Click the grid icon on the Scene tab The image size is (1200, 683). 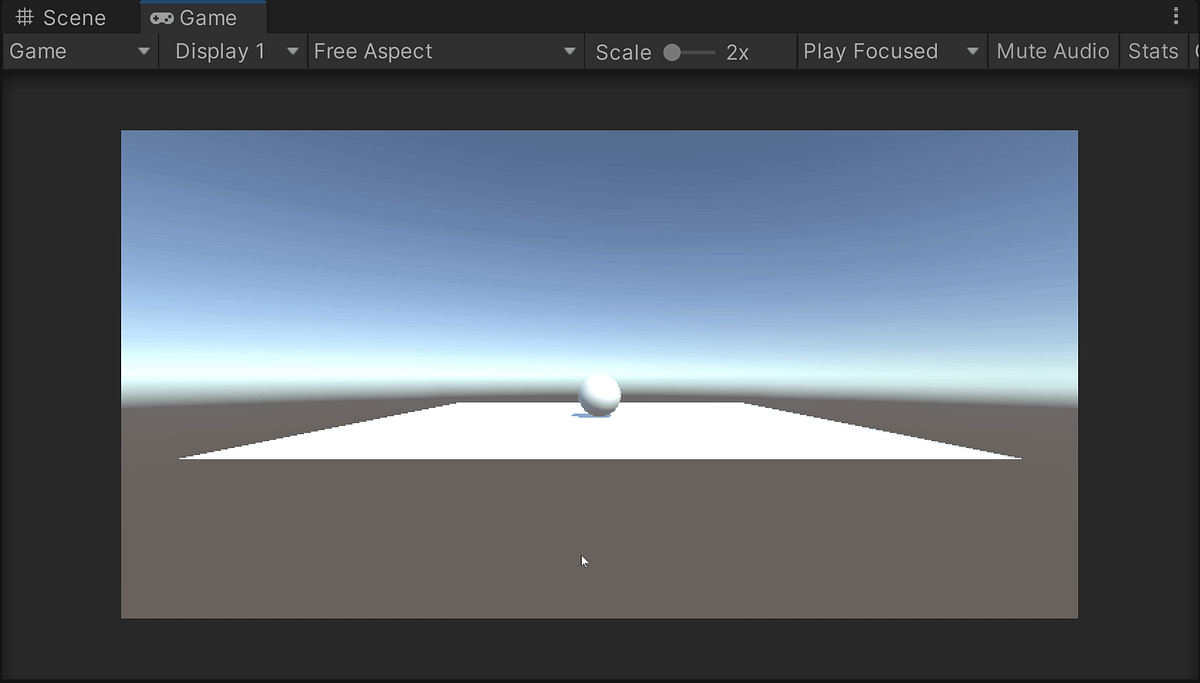pyautogui.click(x=24, y=16)
